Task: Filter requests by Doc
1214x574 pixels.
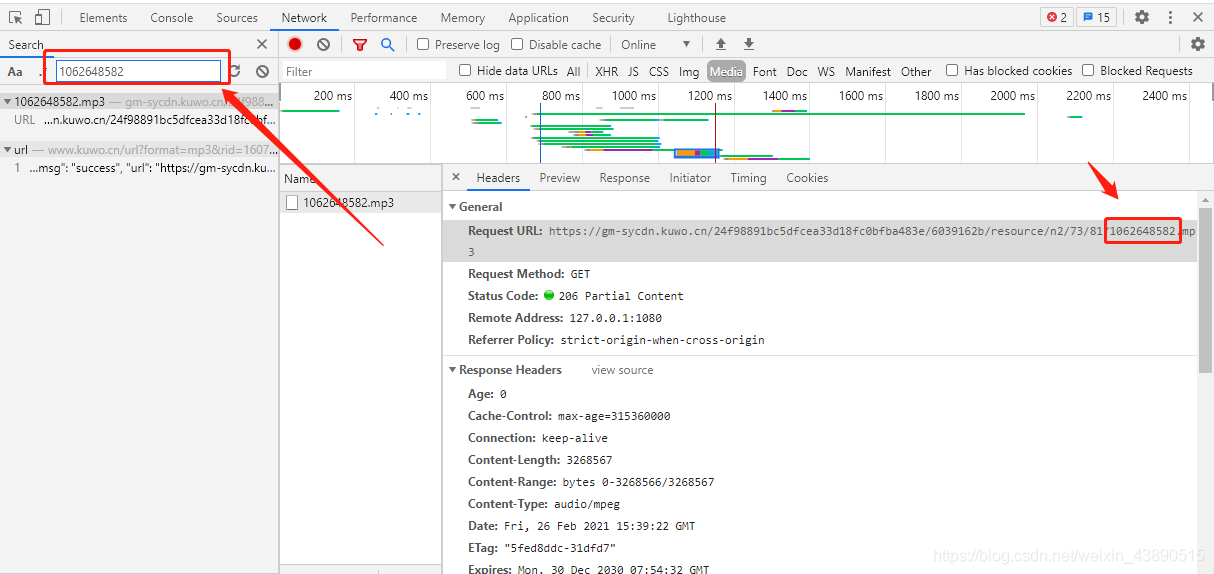Action: coord(797,71)
